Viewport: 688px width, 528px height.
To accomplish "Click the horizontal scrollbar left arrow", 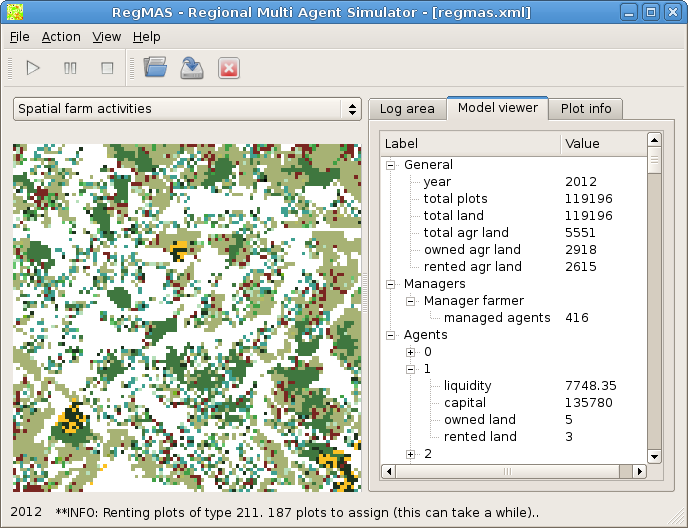I will 388,472.
